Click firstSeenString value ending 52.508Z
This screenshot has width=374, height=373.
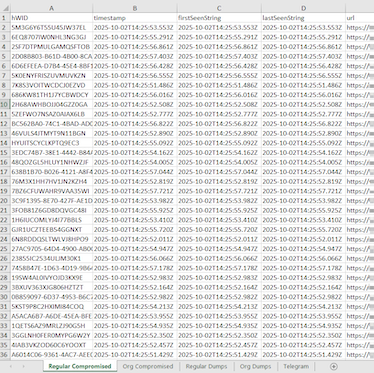click(219, 104)
